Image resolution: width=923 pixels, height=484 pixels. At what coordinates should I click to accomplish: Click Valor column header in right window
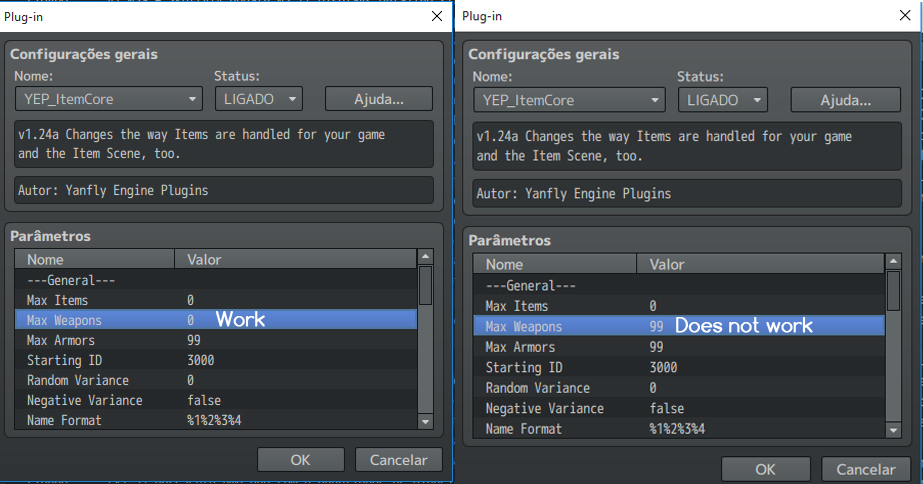click(x=761, y=264)
